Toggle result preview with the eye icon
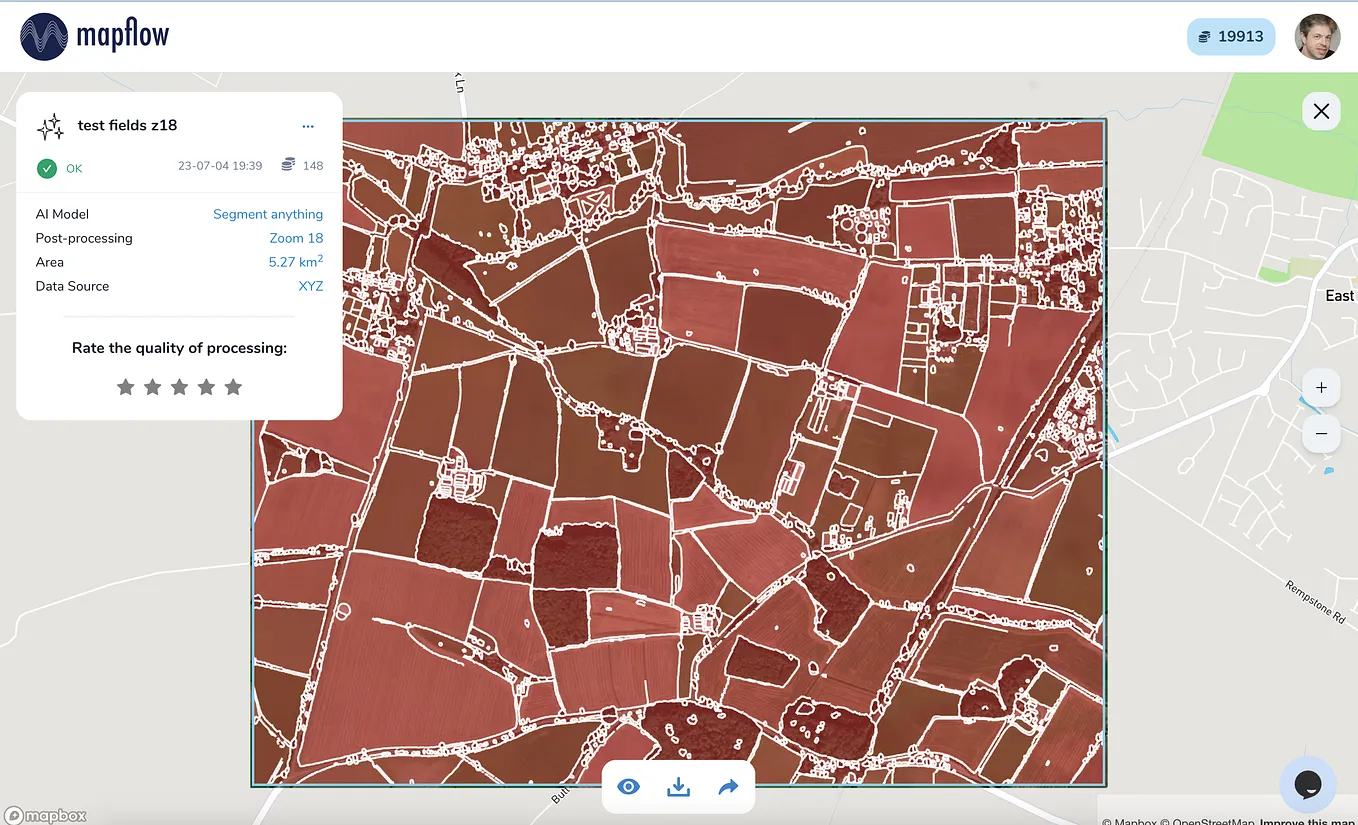The height and width of the screenshot is (825, 1358). pos(628,787)
